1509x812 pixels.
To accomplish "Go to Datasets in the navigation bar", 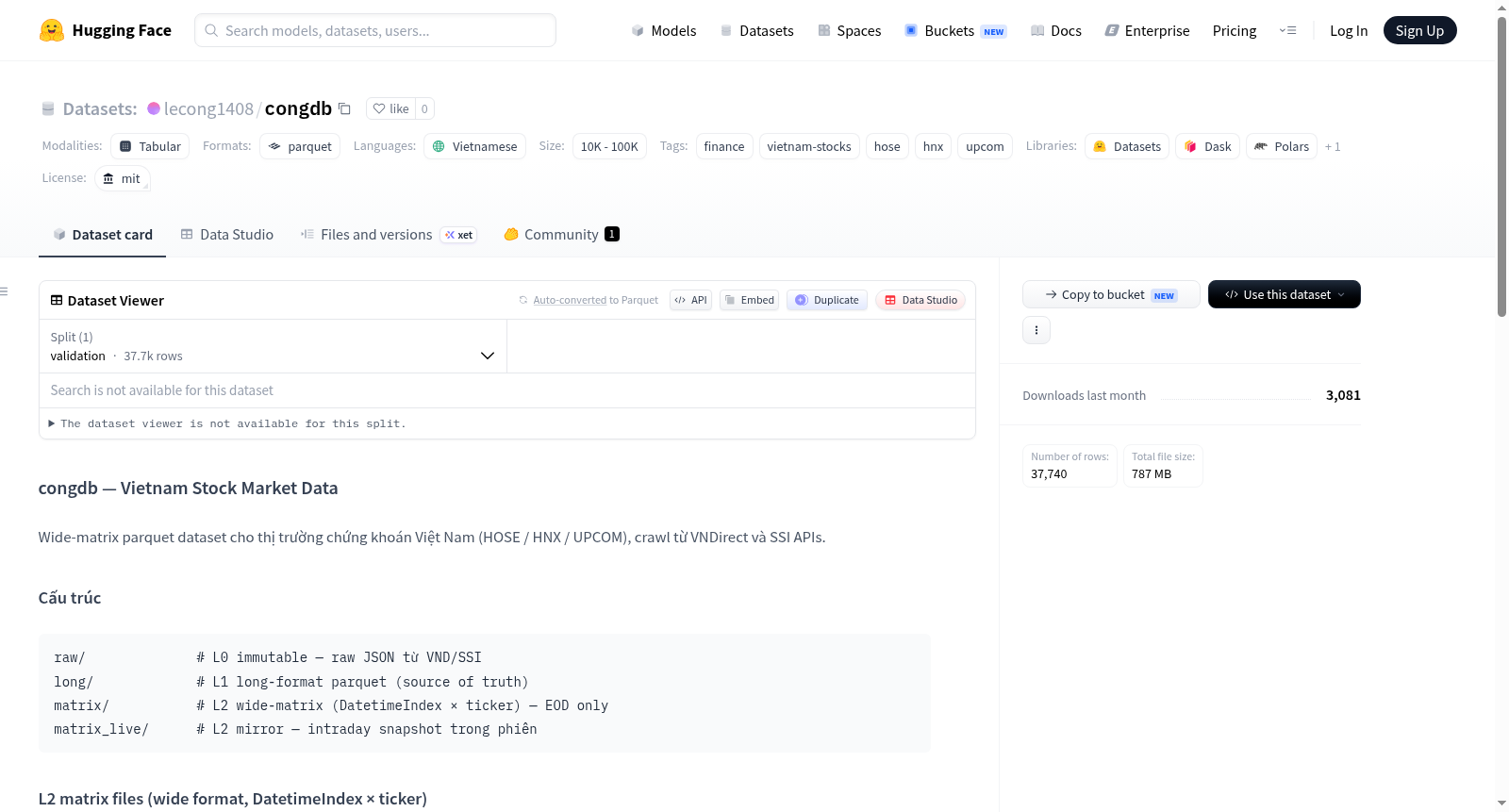I will [756, 30].
